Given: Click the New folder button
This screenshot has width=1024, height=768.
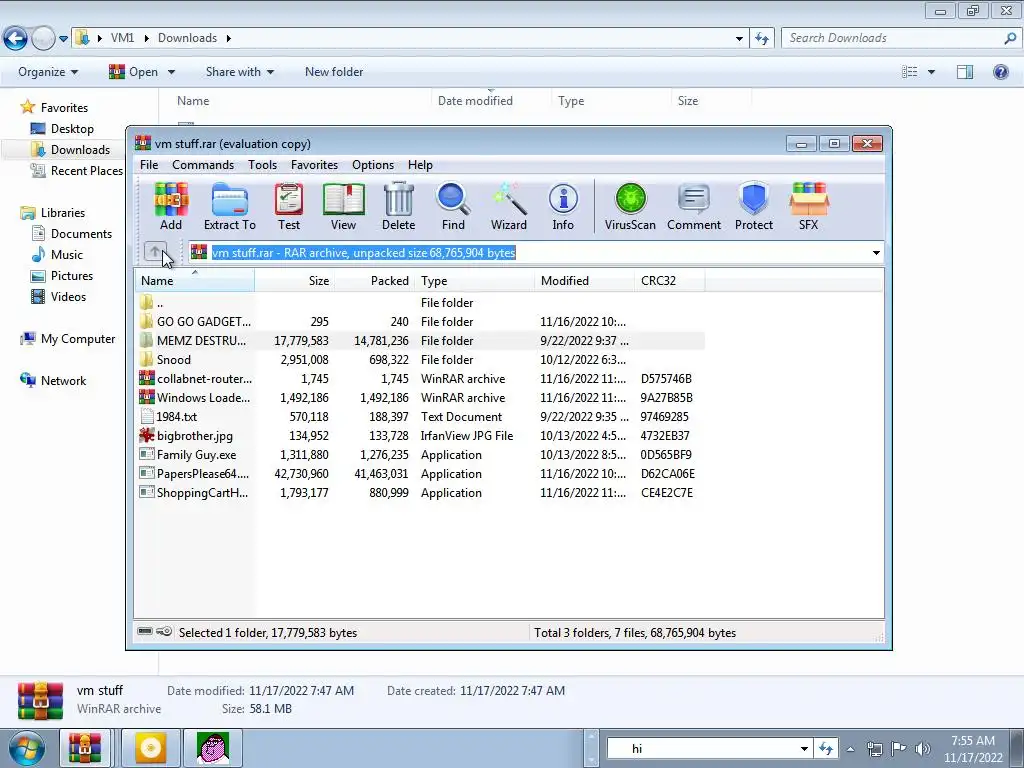Looking at the screenshot, I should (x=334, y=72).
